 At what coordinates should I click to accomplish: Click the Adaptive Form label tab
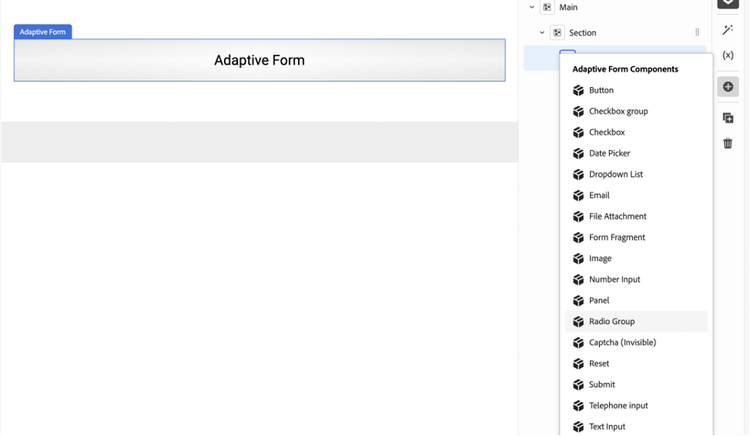point(42,32)
